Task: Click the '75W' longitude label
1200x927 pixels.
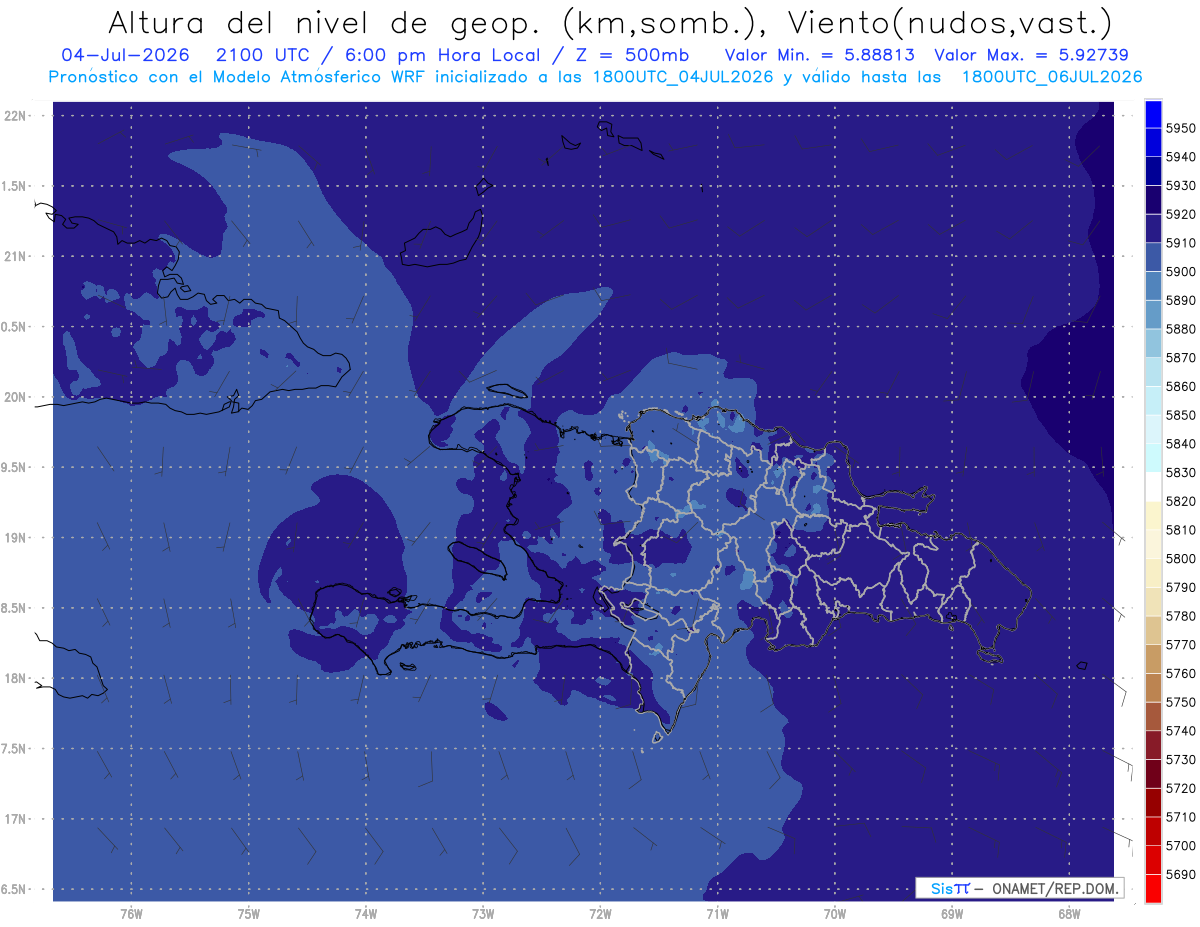Action: [x=249, y=913]
